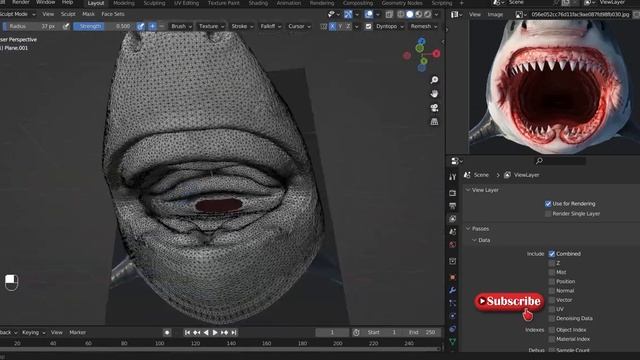Image resolution: width=640 pixels, height=360 pixels.
Task: Open the Remesh dropdown
Action: point(424,26)
